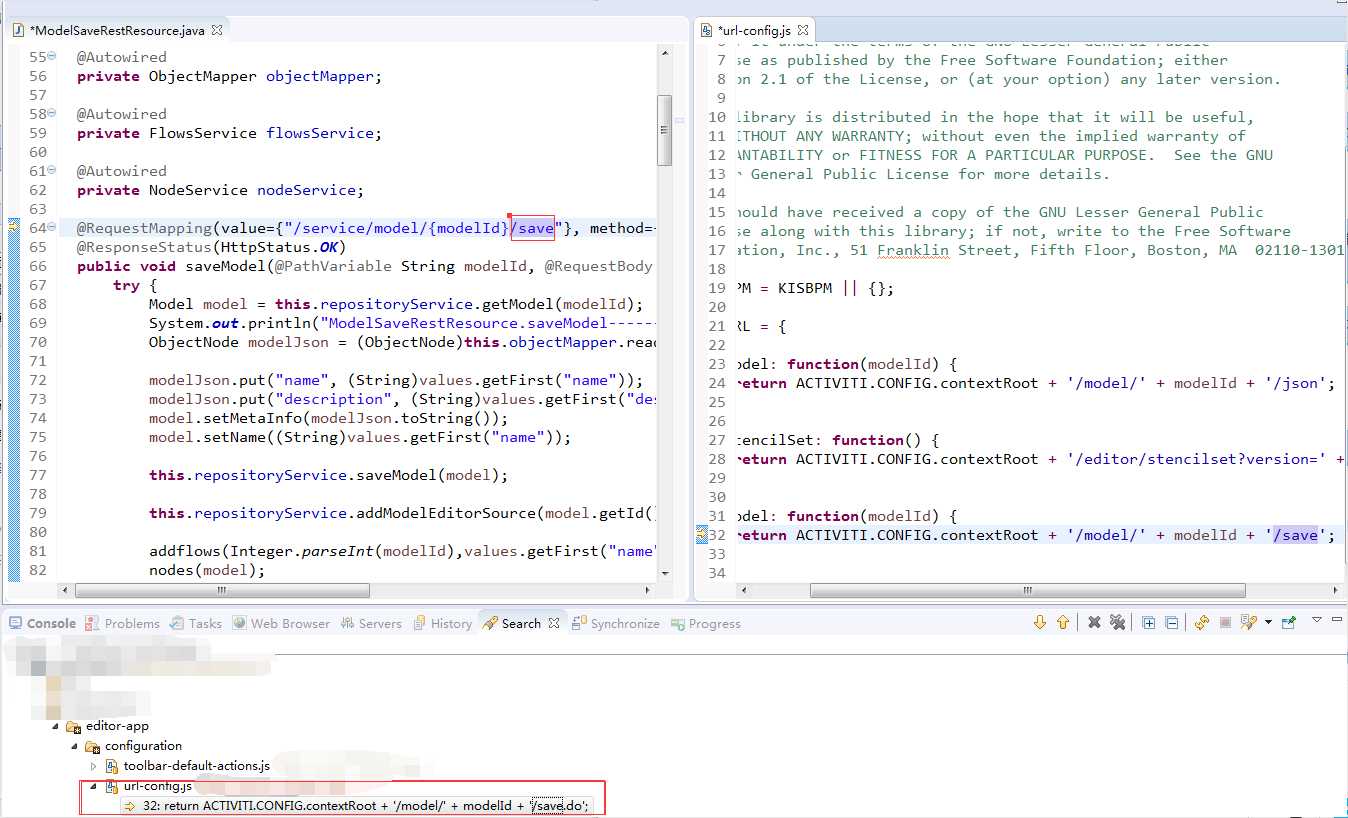Image resolution: width=1348 pixels, height=818 pixels.
Task: Expand all search results
Action: [1149, 622]
